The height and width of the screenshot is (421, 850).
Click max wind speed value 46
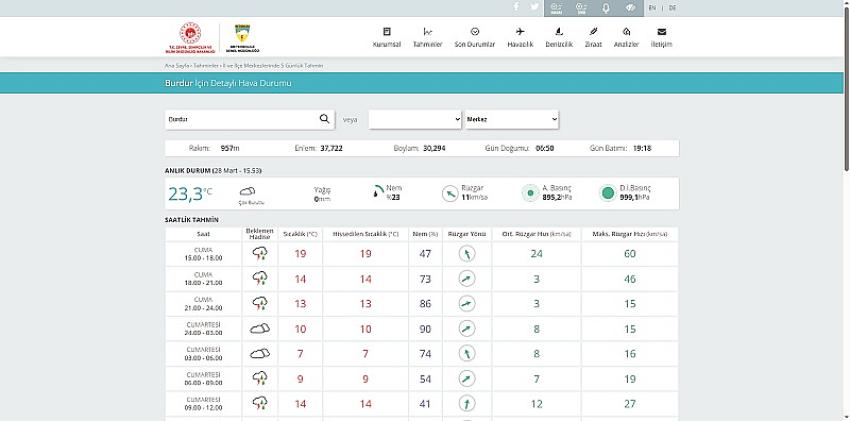click(629, 279)
